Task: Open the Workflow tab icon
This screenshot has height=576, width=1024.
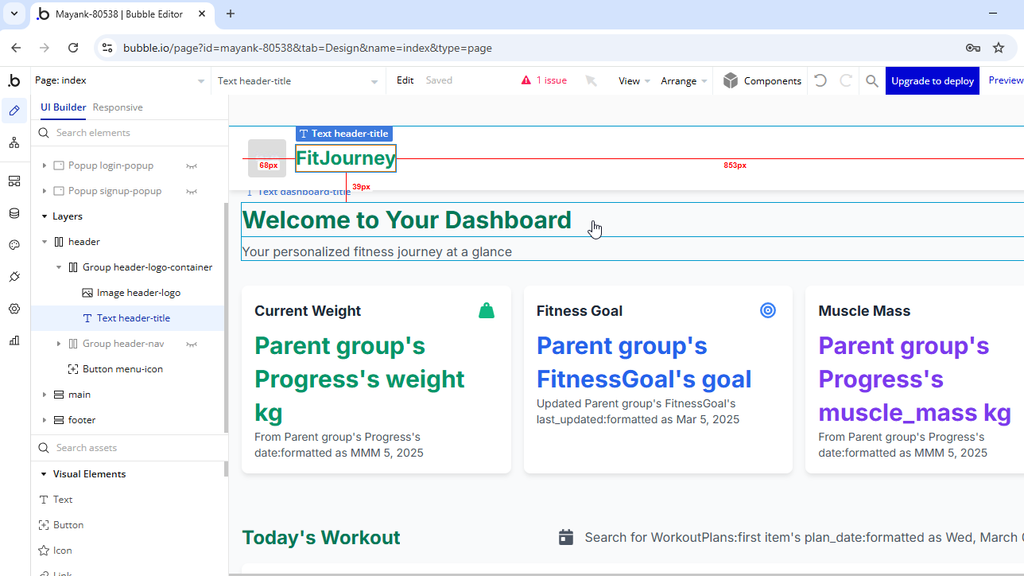Action: [14, 143]
